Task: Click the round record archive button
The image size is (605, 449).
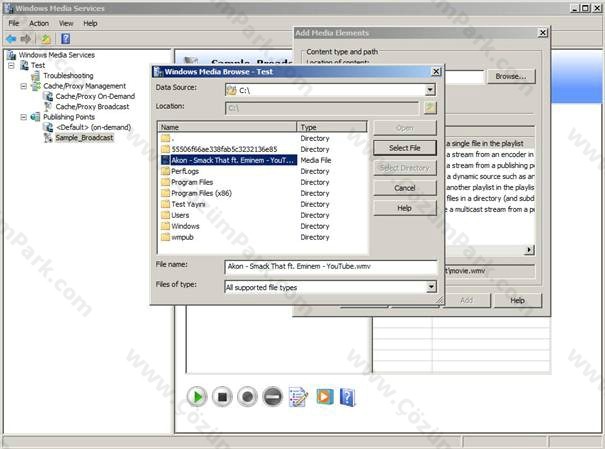Action: (247, 397)
